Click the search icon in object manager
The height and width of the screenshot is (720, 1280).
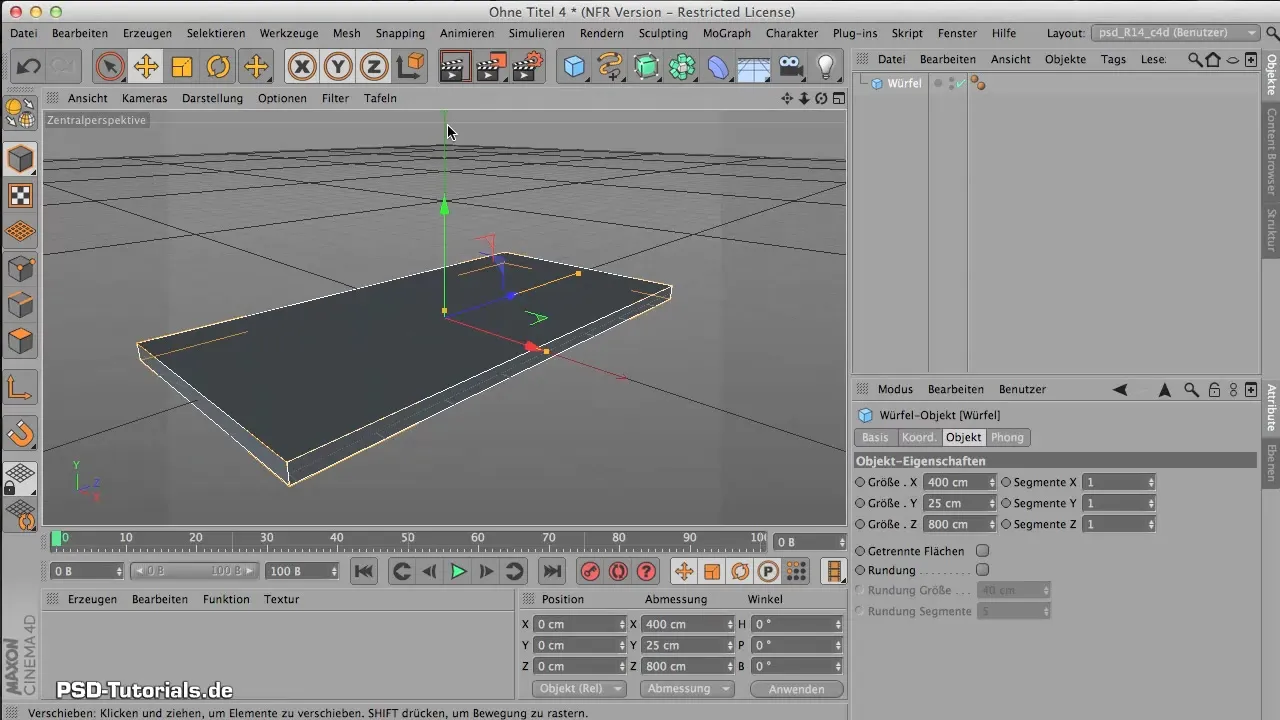click(1195, 59)
